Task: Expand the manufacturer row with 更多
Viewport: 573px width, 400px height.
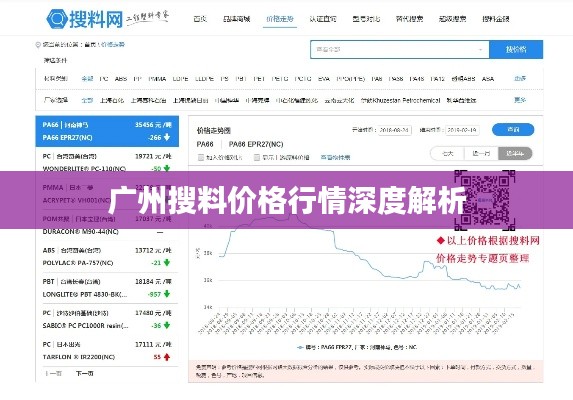Action: (x=520, y=100)
